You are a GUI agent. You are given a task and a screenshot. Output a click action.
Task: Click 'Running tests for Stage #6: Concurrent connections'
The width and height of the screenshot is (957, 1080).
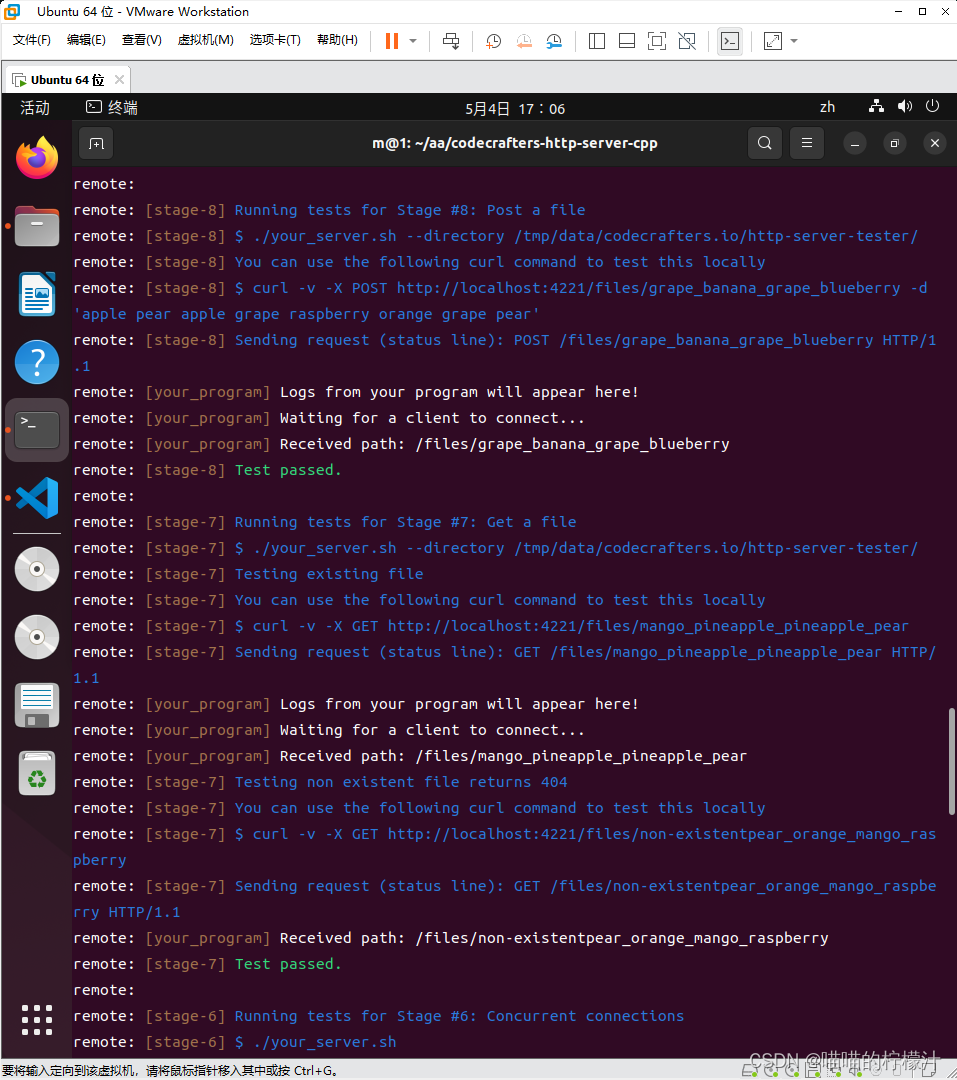(459, 1016)
